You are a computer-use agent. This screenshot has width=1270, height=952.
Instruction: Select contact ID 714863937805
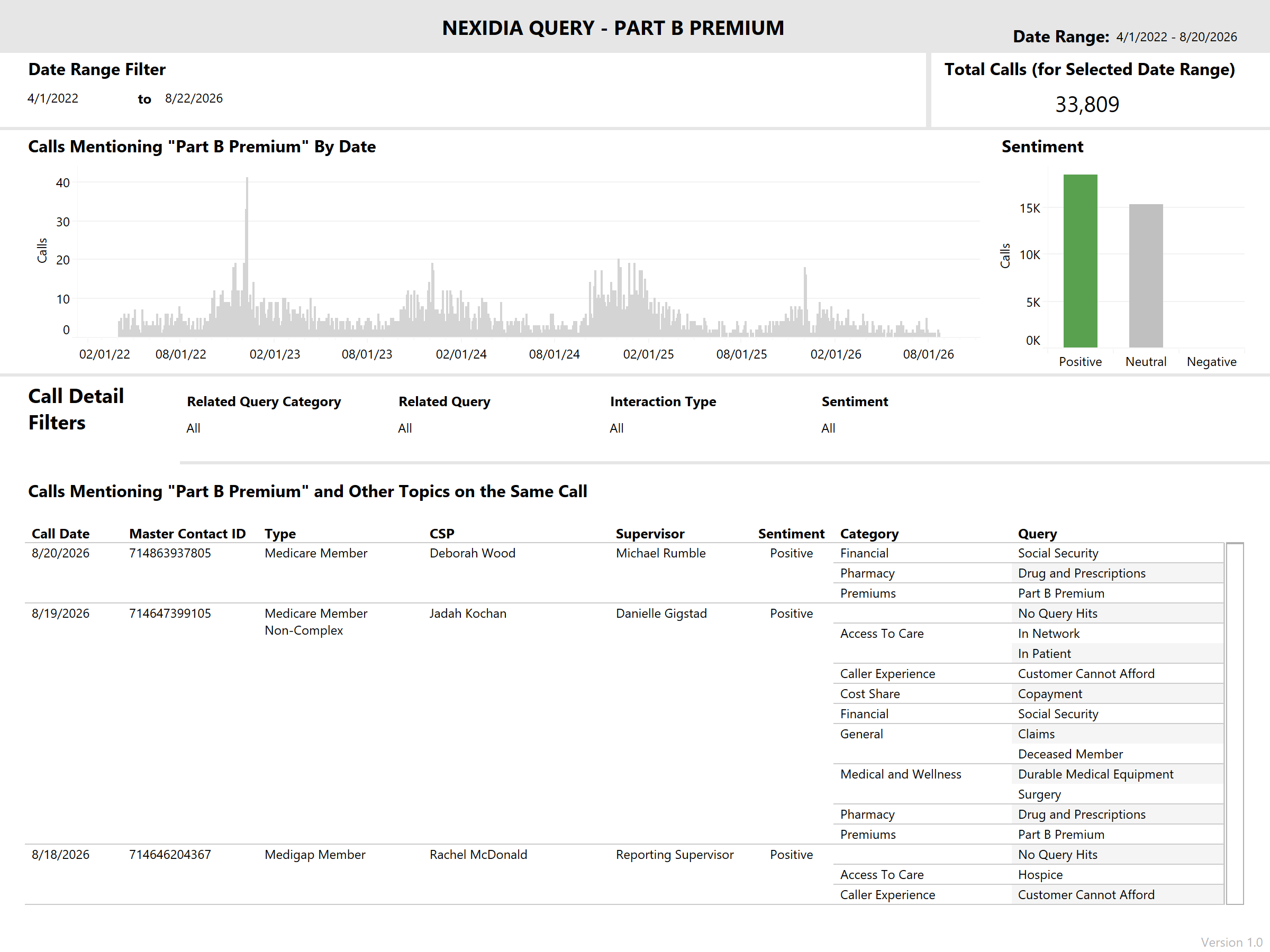pyautogui.click(x=170, y=553)
